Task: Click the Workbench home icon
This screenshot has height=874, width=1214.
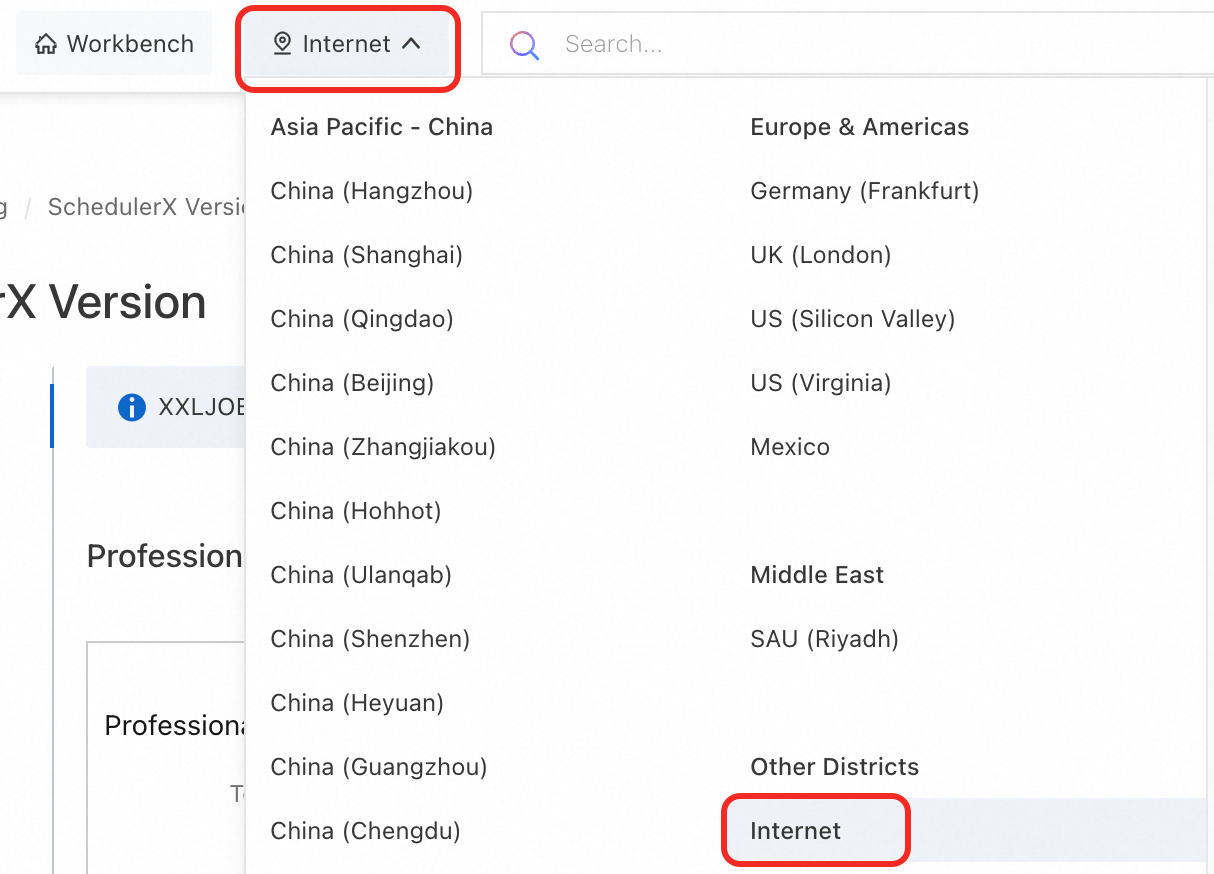Action: (x=45, y=44)
